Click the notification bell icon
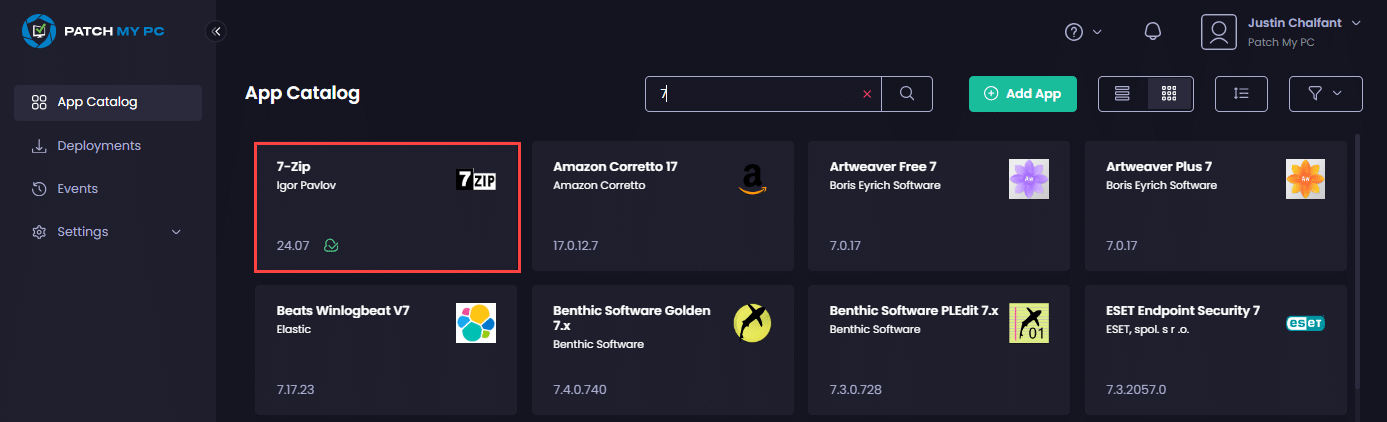The height and width of the screenshot is (422, 1387). pos(1152,32)
